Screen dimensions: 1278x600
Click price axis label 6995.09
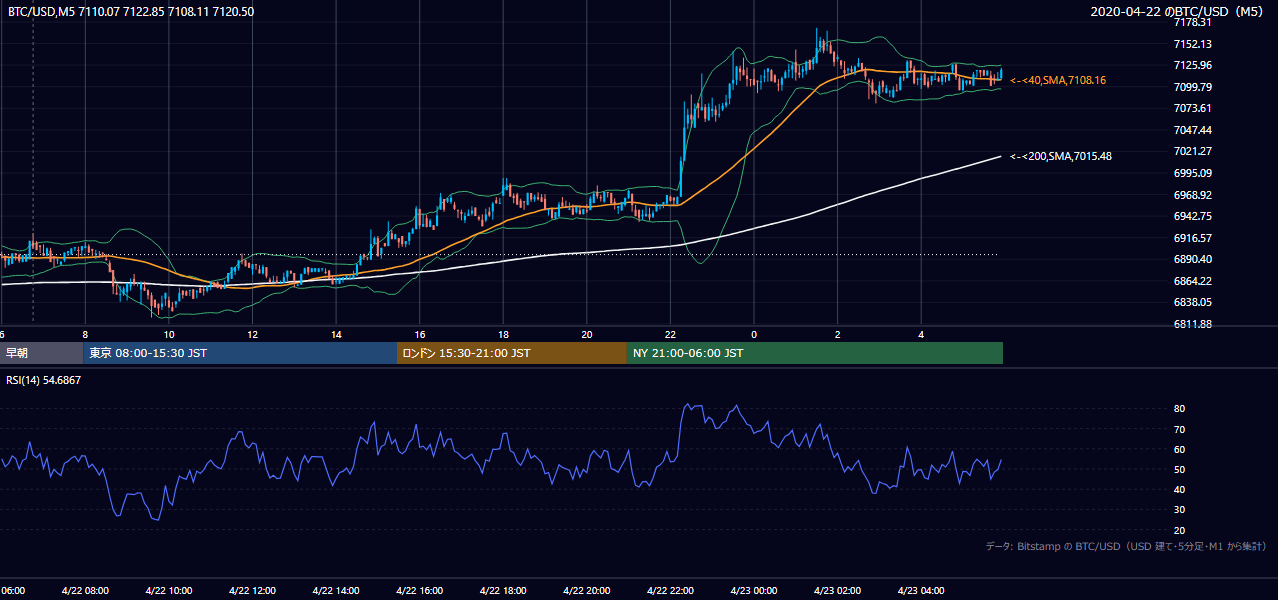[x=1193, y=173]
